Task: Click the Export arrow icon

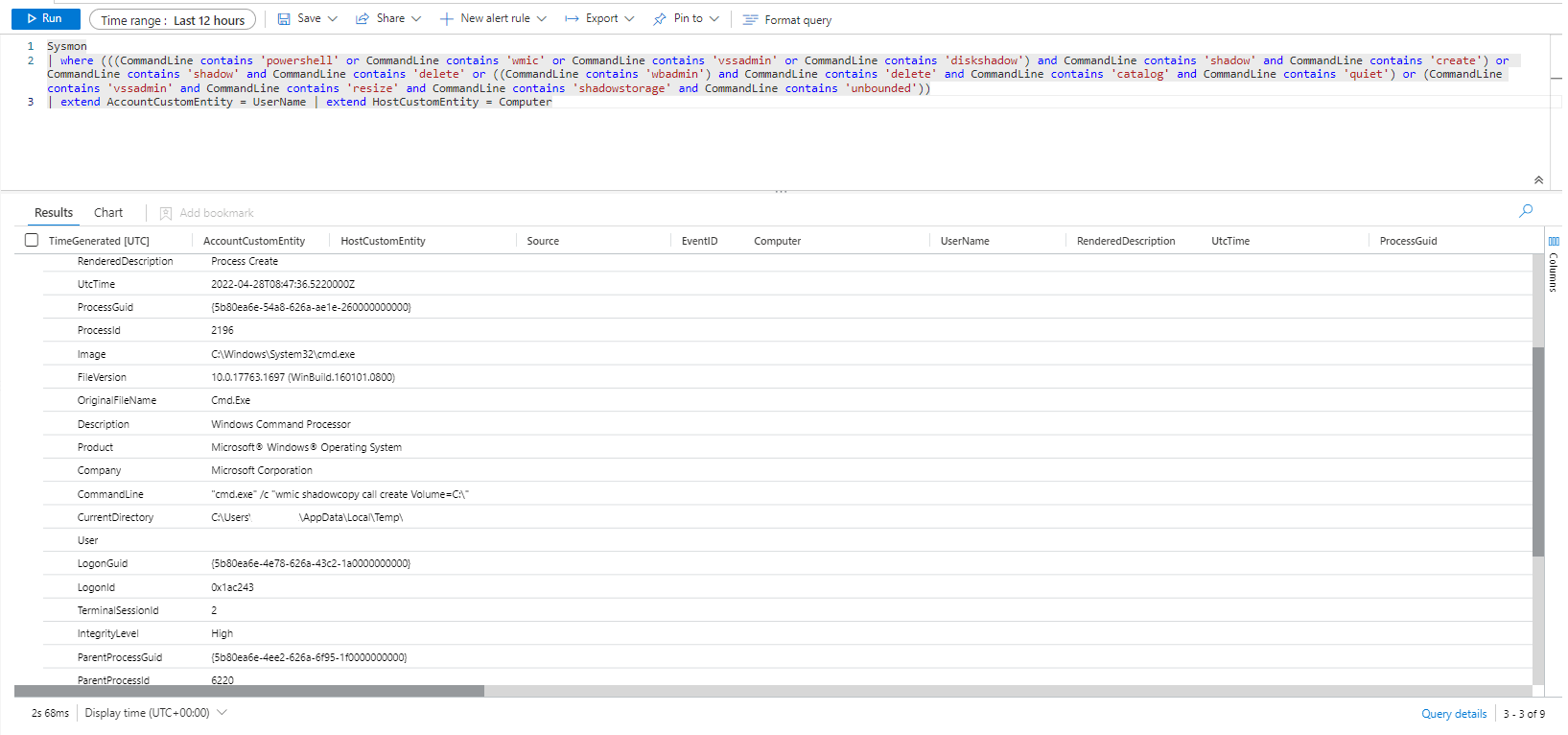Action: click(572, 19)
